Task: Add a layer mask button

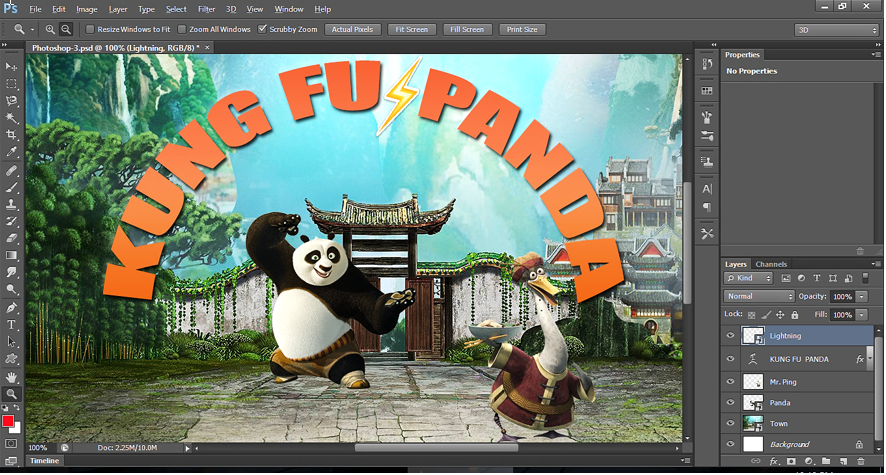Action: coord(791,461)
